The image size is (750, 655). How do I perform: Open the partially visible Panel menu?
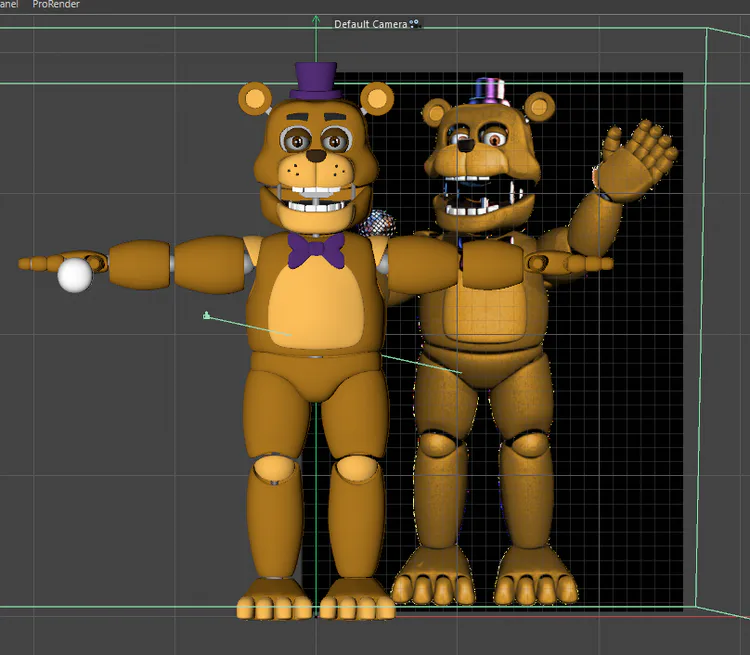[x=9, y=4]
